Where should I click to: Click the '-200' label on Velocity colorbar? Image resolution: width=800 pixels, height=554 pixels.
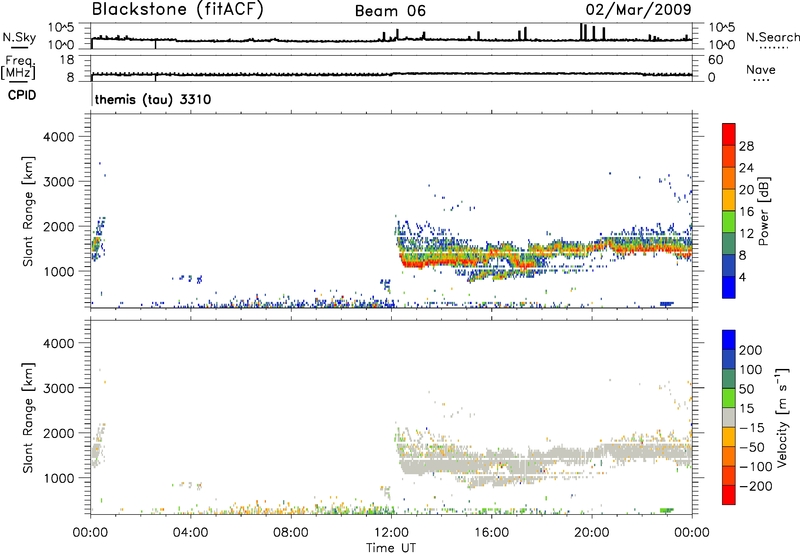[x=756, y=486]
